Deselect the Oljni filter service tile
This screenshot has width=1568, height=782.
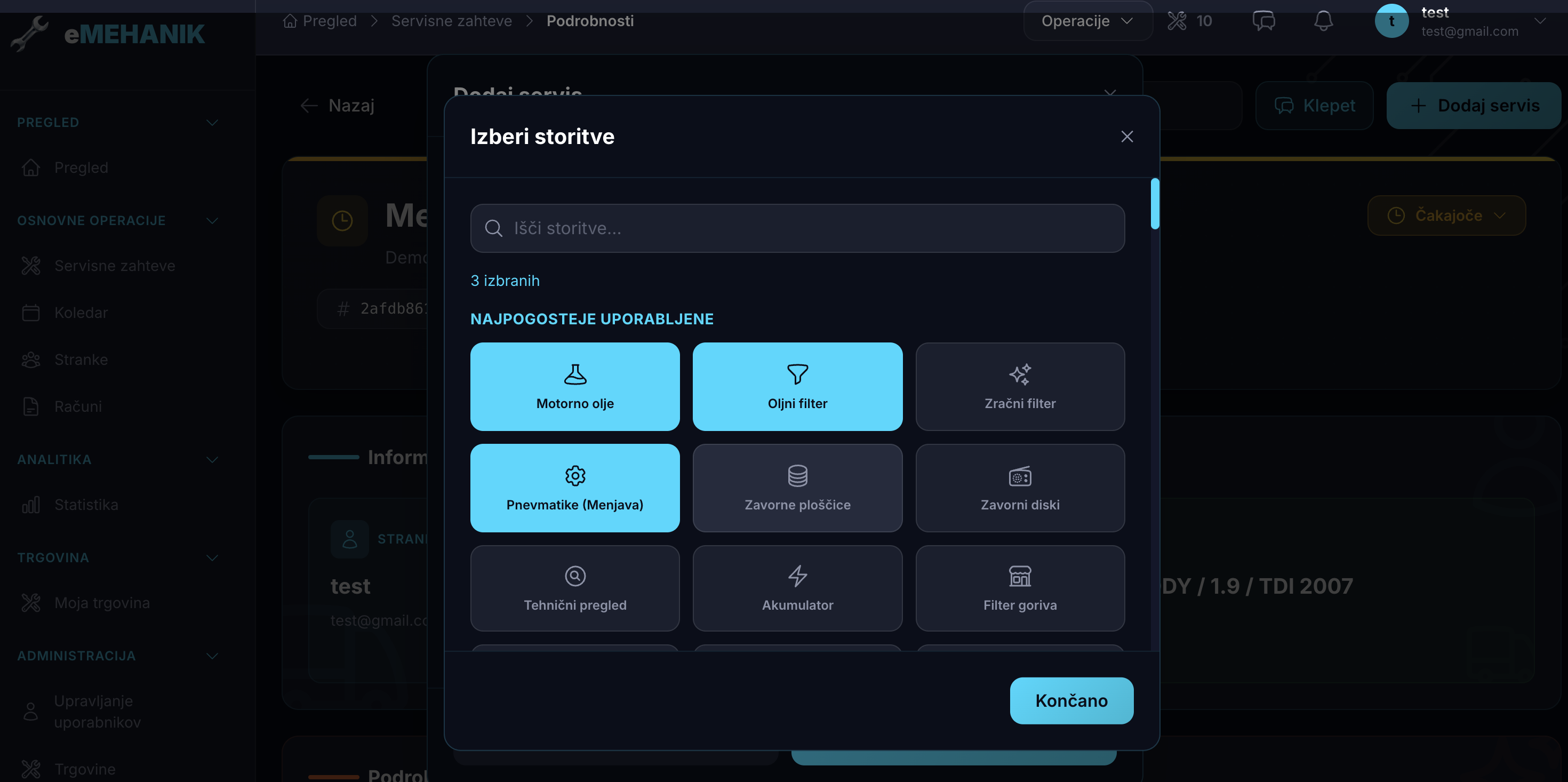coord(797,386)
